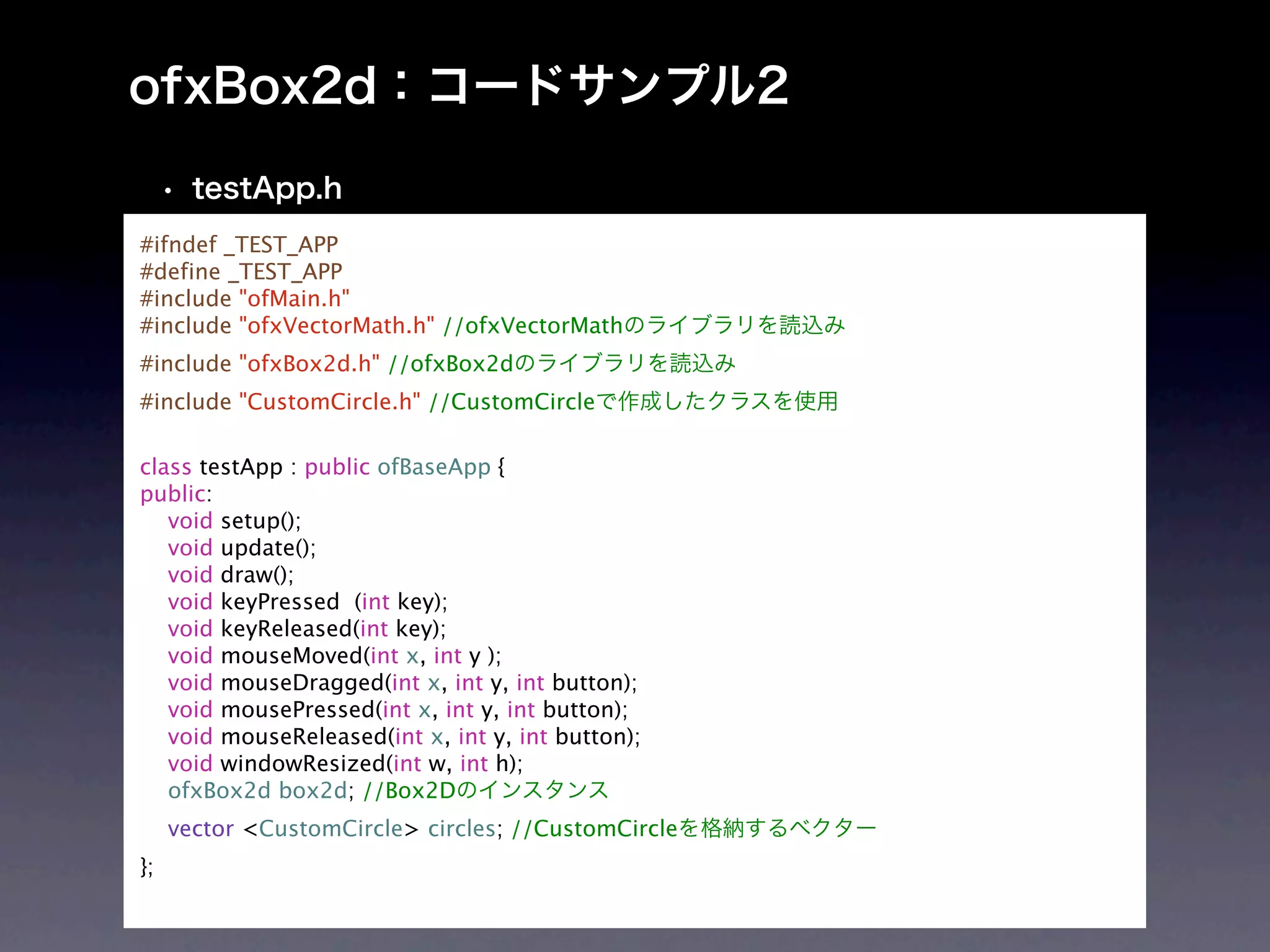This screenshot has width=1270, height=952.
Task: Click the "ofxBox2d box2d;" member declaration
Action: [x=261, y=790]
